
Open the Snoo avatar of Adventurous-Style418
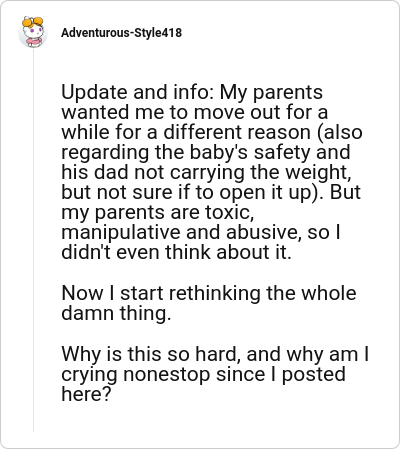coord(33,32)
